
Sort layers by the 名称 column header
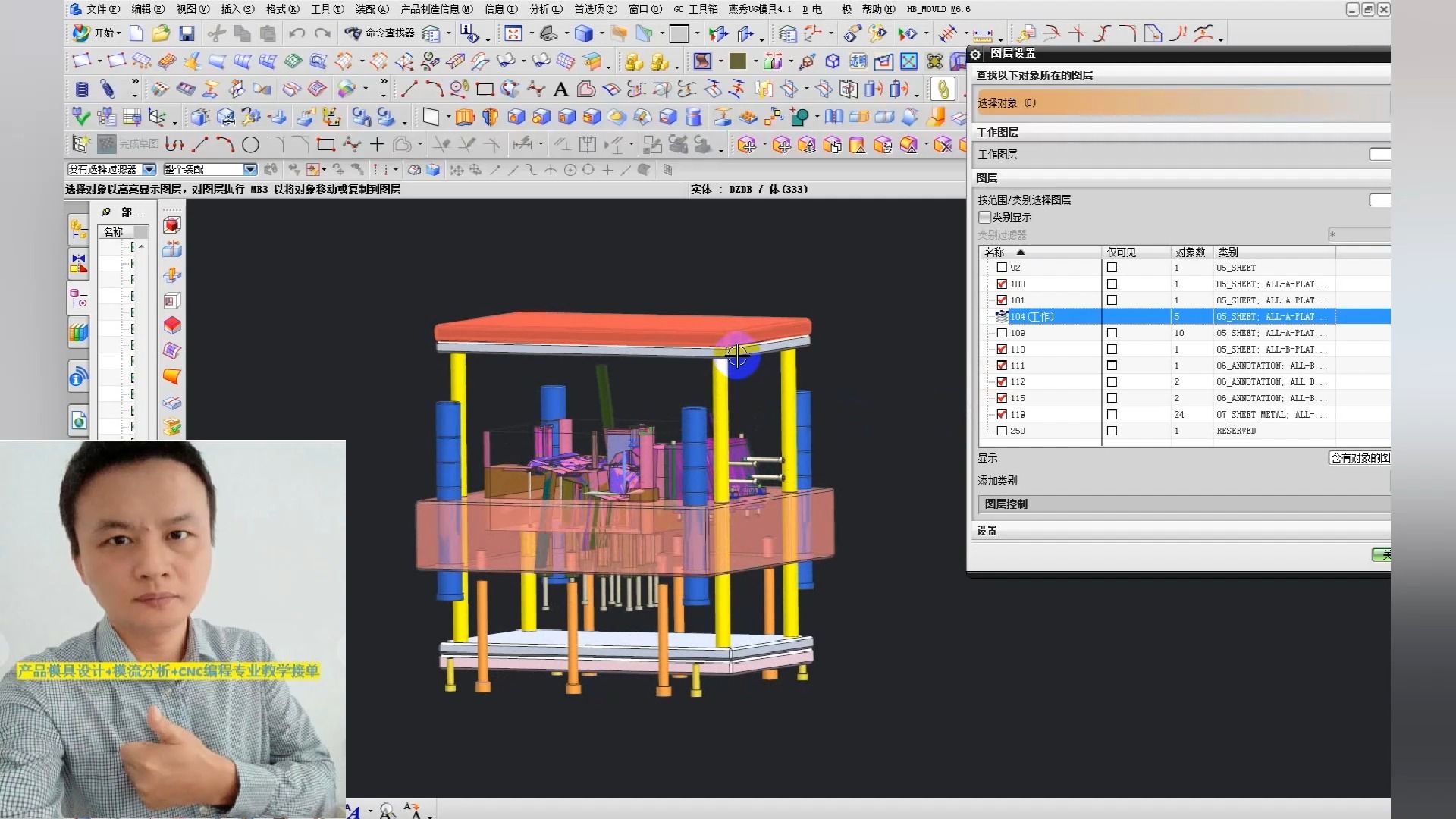pyautogui.click(x=995, y=253)
